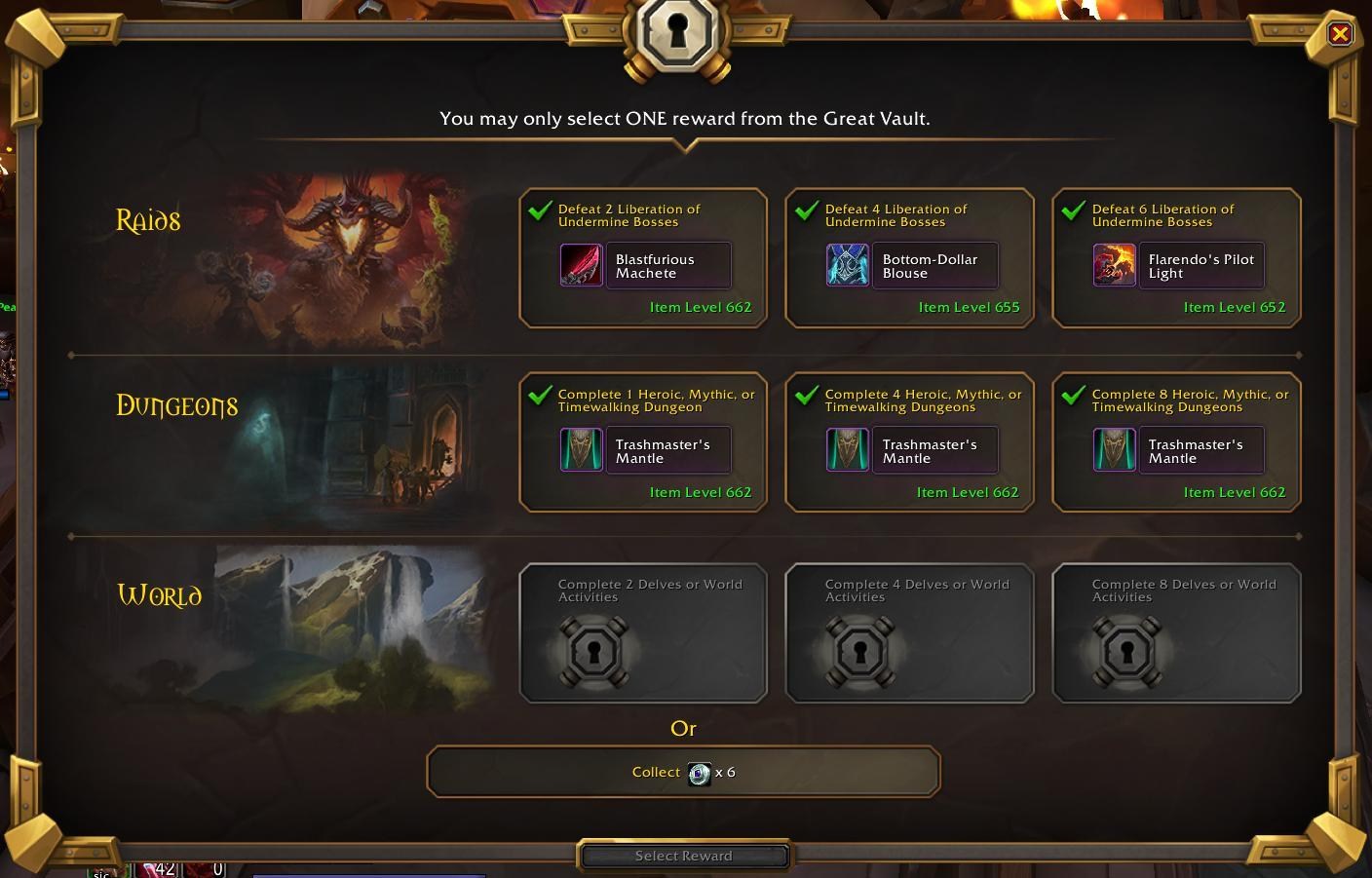Click the locked icon for 2 Delves slot
This screenshot has width=1372, height=878.
click(593, 652)
